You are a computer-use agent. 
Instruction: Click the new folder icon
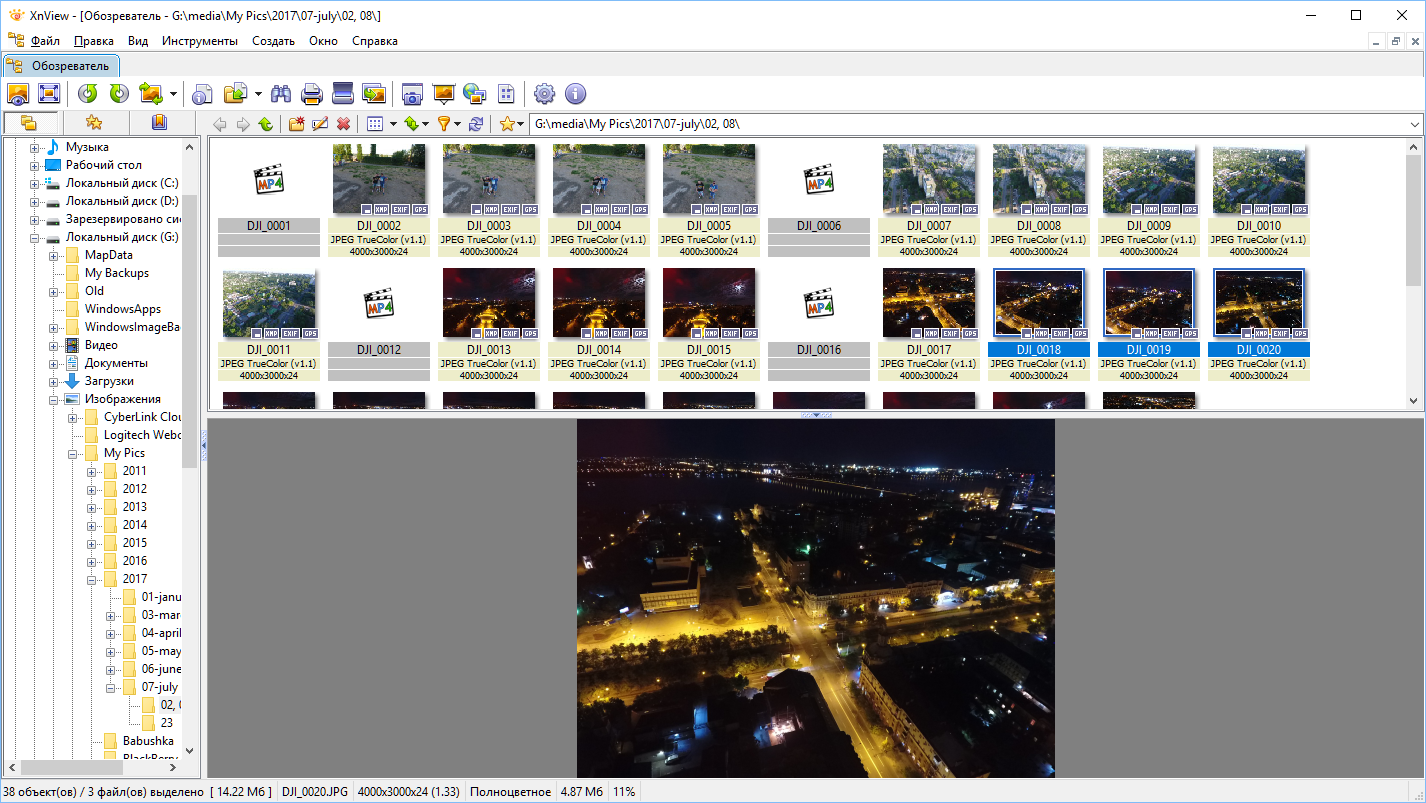(x=296, y=124)
